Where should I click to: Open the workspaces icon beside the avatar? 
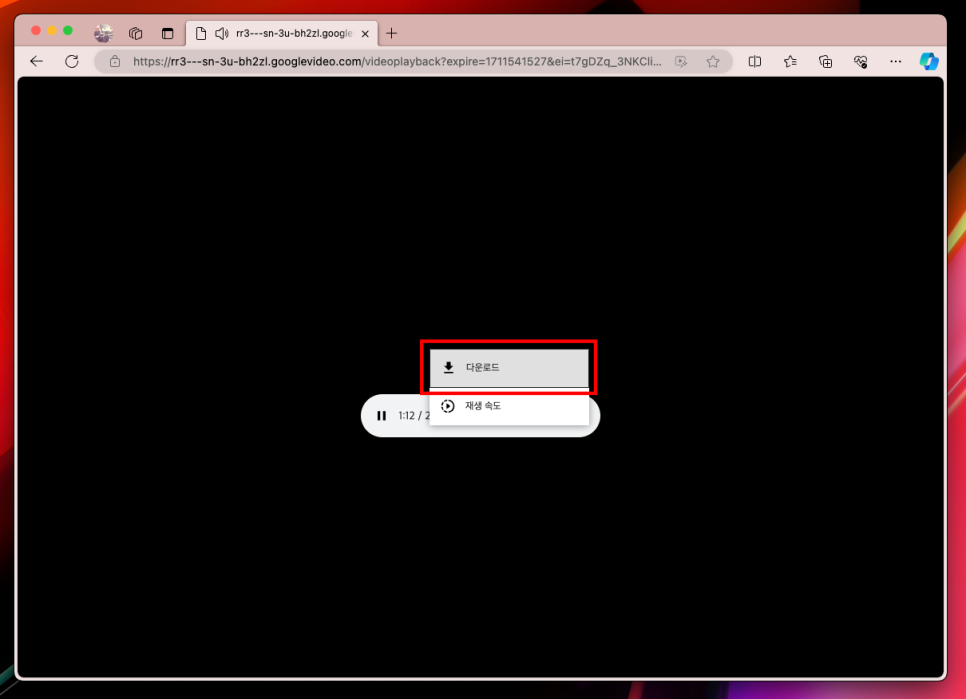(136, 33)
